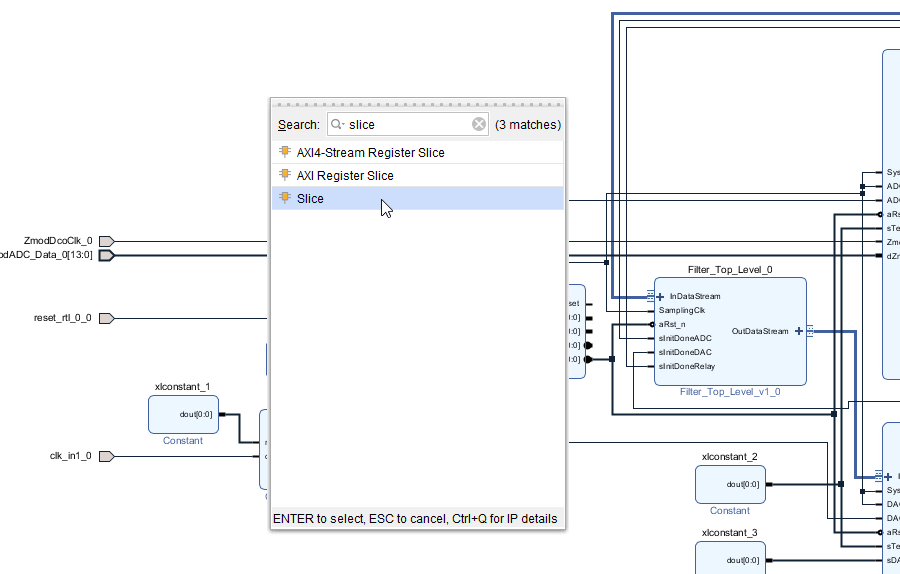
Task: Click Constant label under xlconstant_2
Action: (730, 510)
